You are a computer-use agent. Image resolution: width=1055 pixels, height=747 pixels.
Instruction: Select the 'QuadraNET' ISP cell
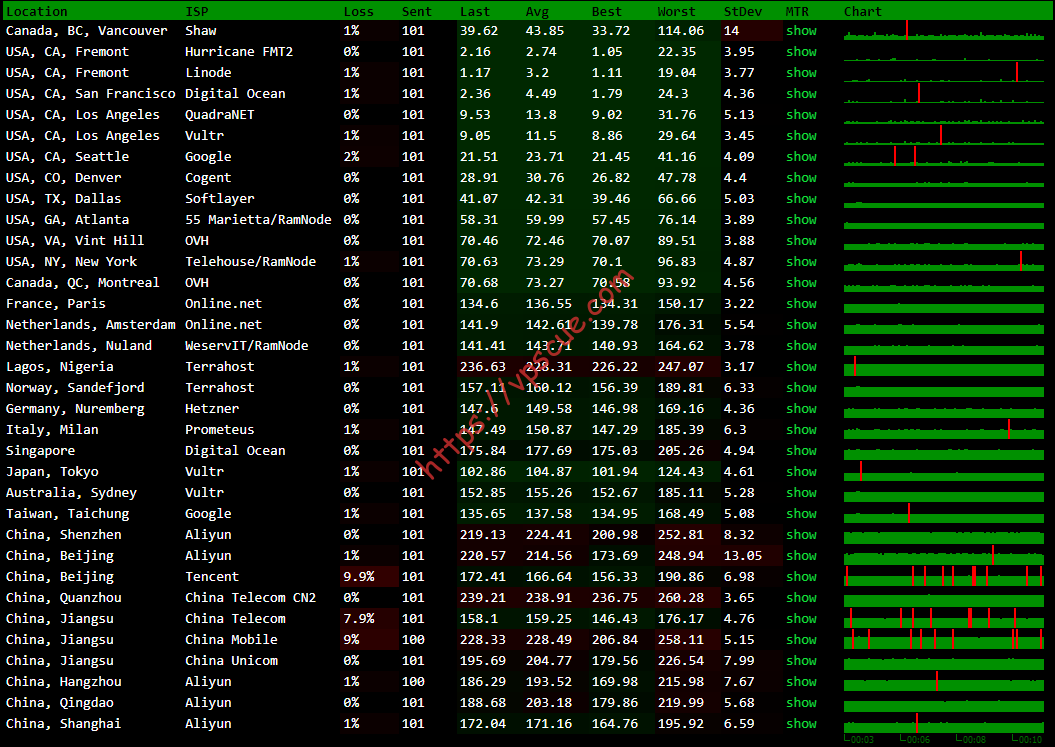220,114
